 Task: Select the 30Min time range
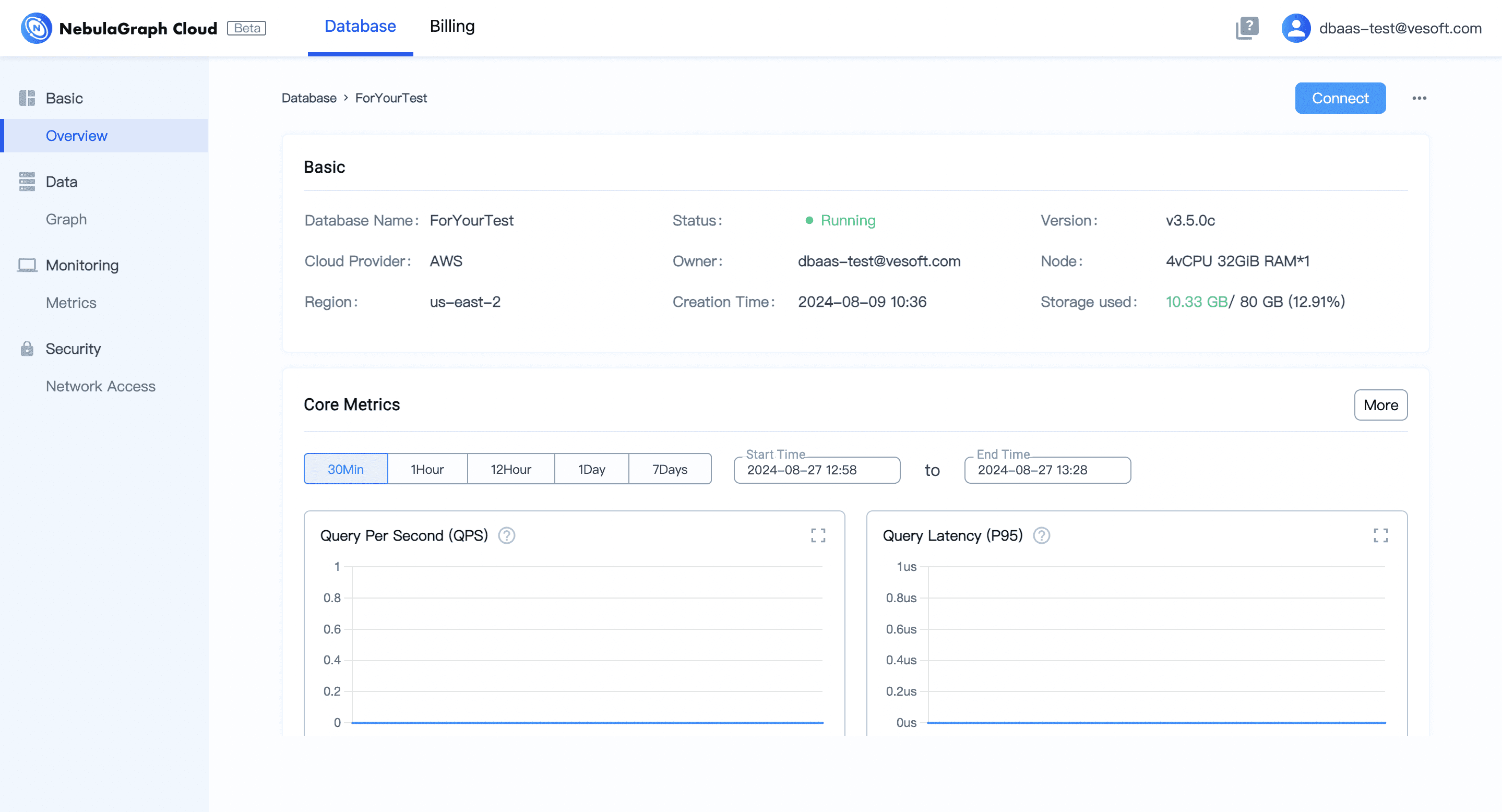tap(345, 469)
